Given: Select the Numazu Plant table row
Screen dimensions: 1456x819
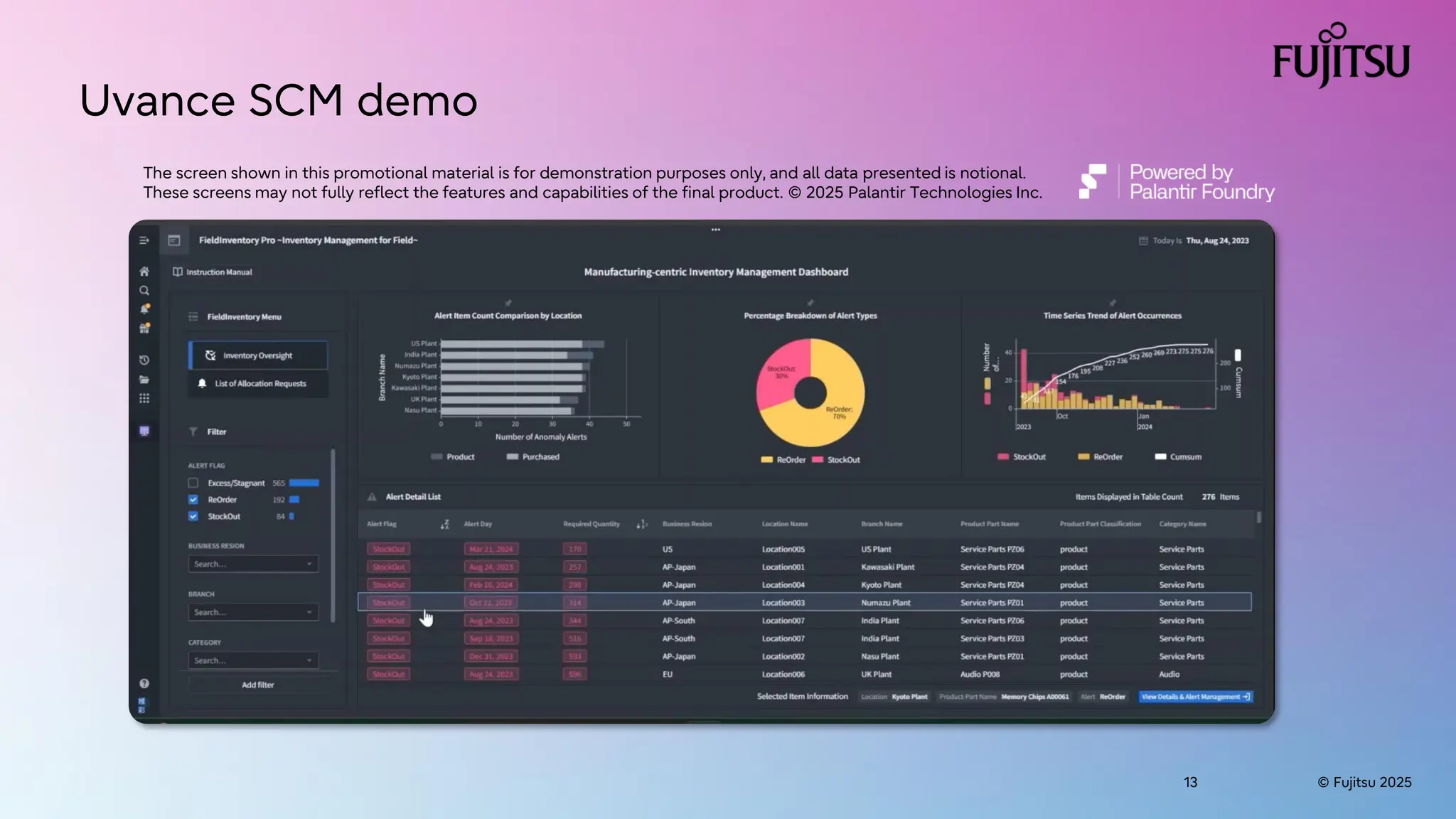Looking at the screenshot, I should point(805,602).
